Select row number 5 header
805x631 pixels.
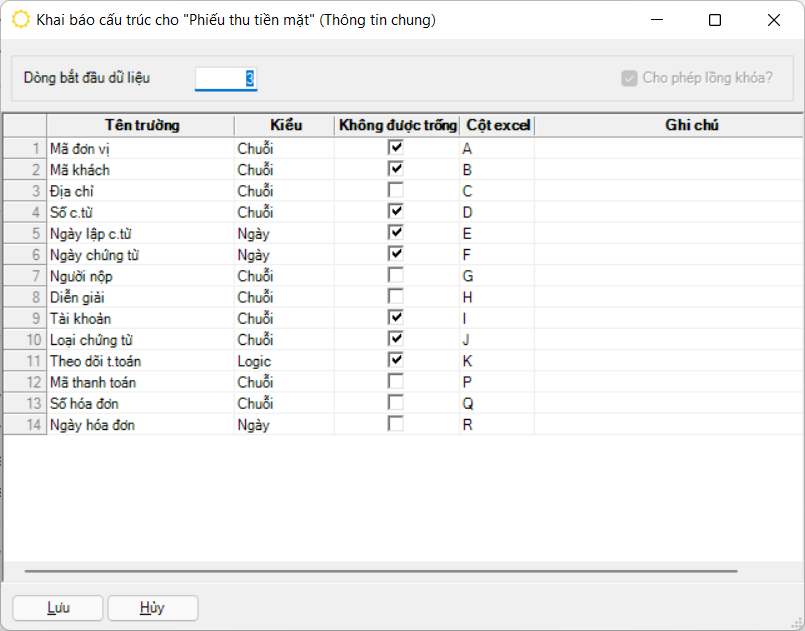coord(25,233)
